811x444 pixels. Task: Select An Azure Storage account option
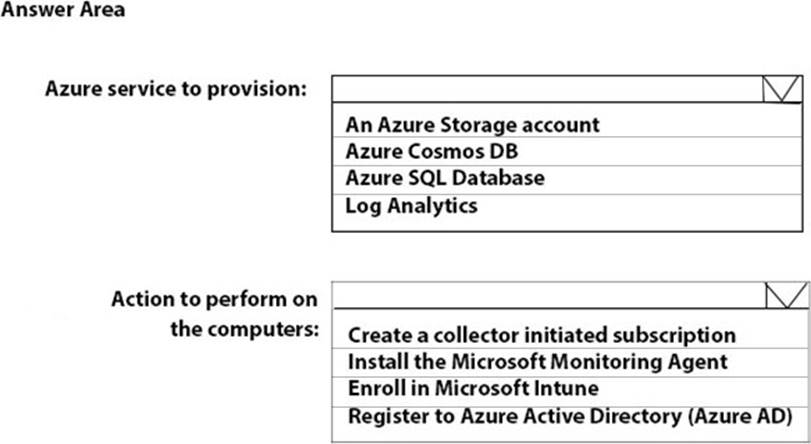(x=472, y=125)
